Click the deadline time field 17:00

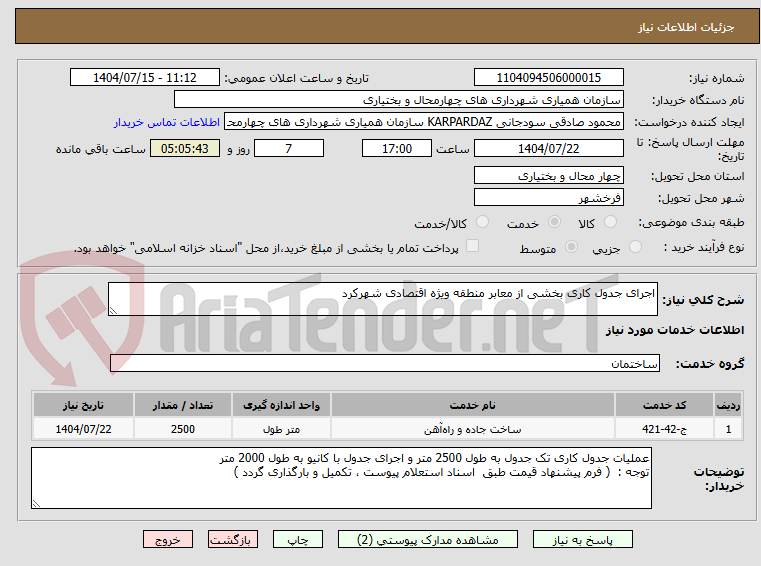pos(397,149)
